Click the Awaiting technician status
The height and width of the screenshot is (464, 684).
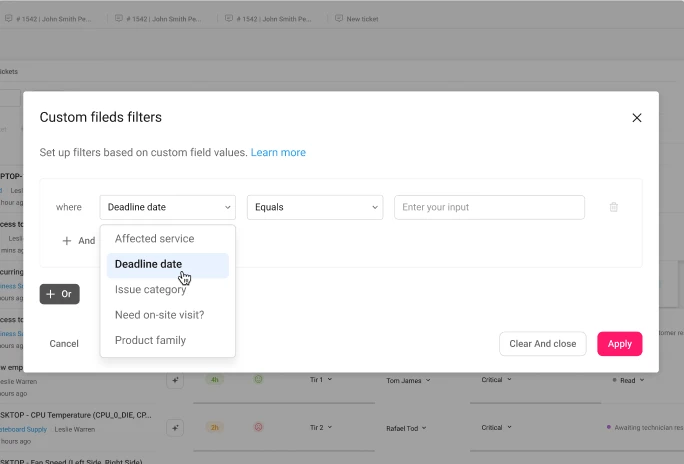(x=646, y=428)
